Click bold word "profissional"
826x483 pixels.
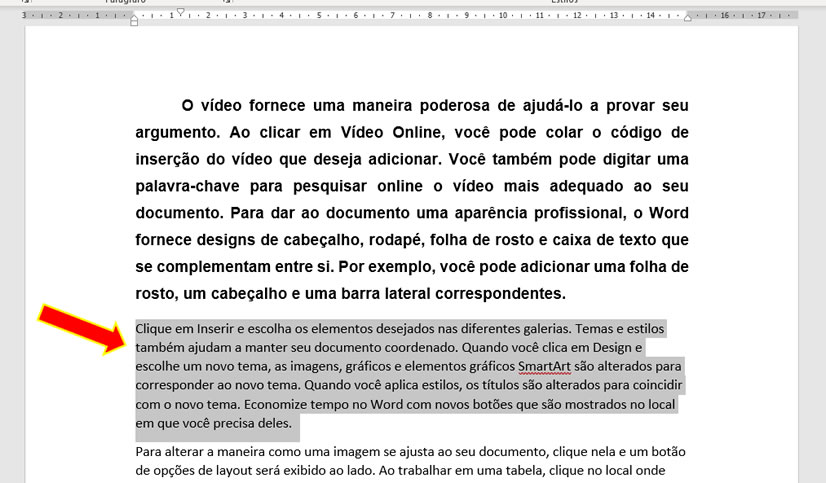tap(579, 213)
